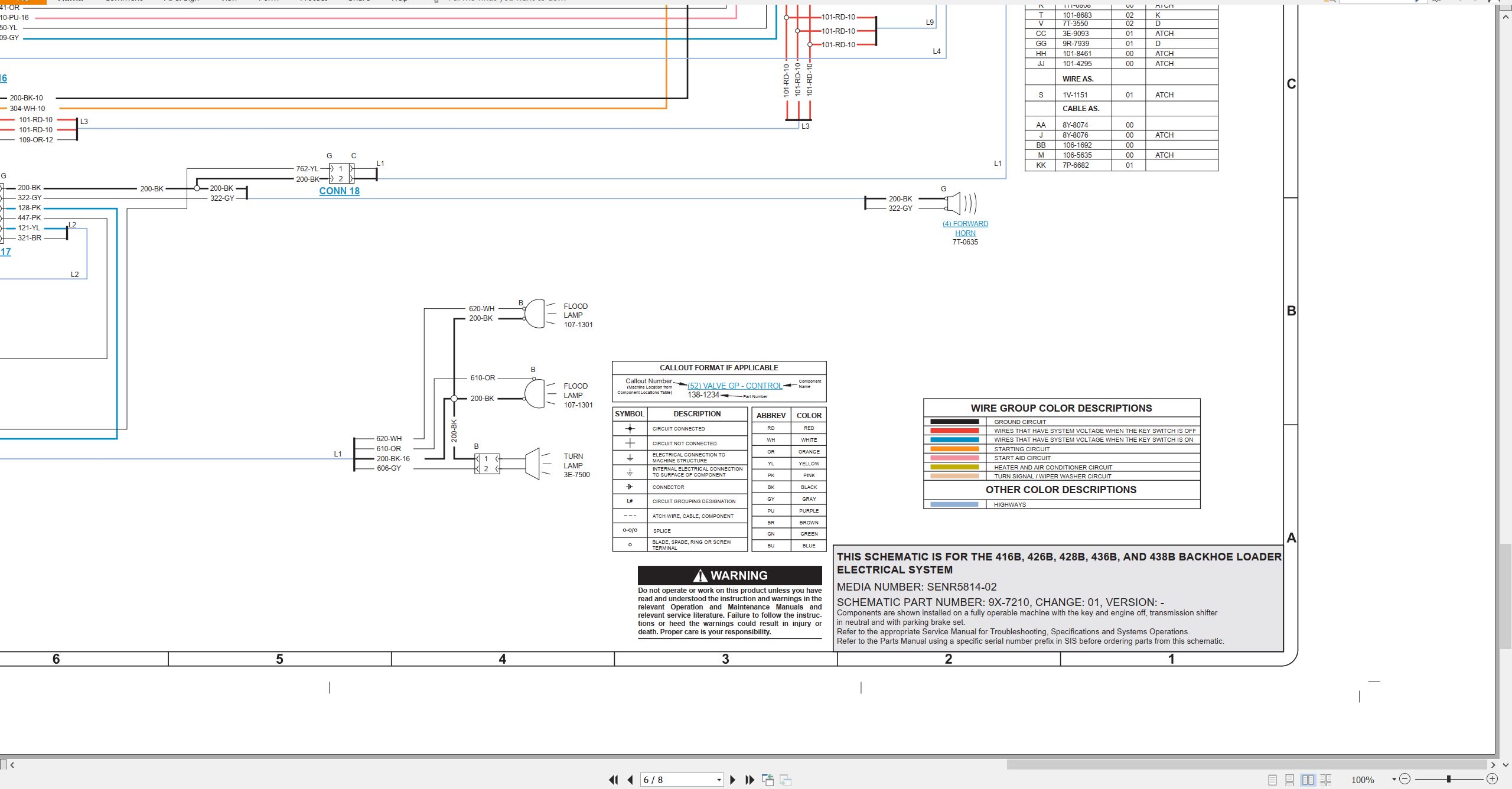Open the page number dropdown
Image resolution: width=1512 pixels, height=789 pixels.
[719, 780]
